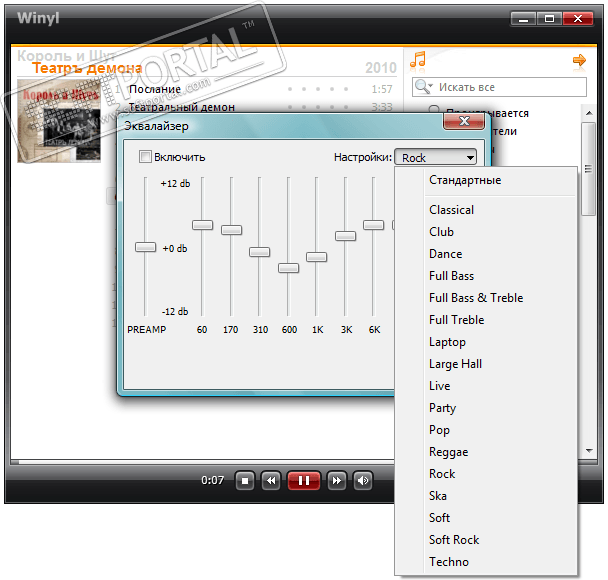Switch to the Pop preset
Viewport: 608px width, 580px height.
coord(486,430)
